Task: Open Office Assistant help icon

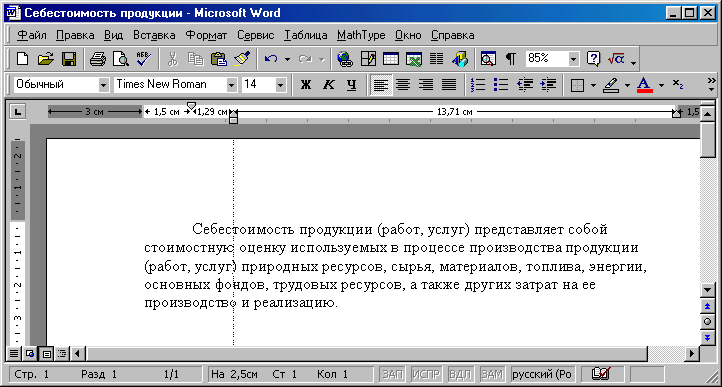Action: coord(594,59)
